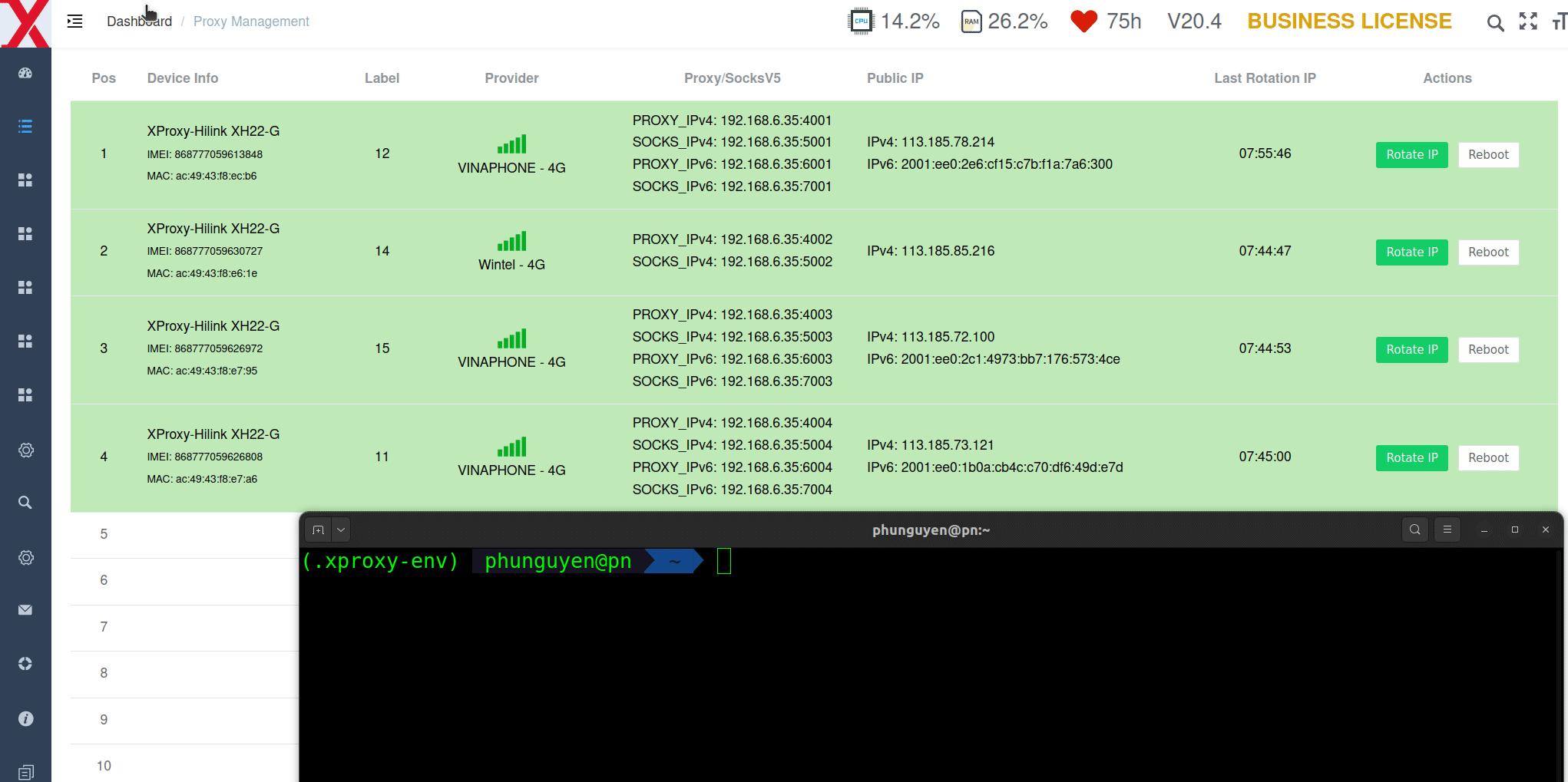Click the CPU usage chip icon
Screen dimensions: 1568x782
(x=861, y=21)
